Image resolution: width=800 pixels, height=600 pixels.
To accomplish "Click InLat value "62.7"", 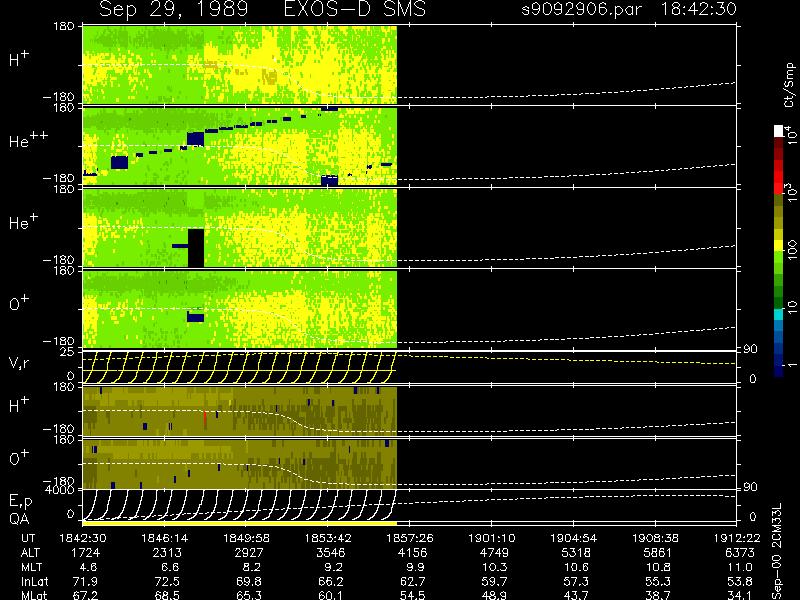I will [x=413, y=581].
